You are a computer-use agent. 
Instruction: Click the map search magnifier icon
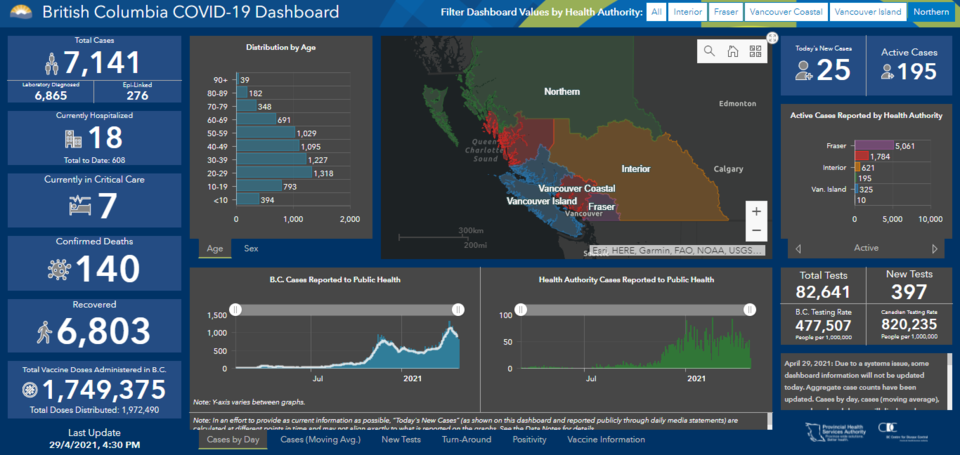click(x=710, y=51)
